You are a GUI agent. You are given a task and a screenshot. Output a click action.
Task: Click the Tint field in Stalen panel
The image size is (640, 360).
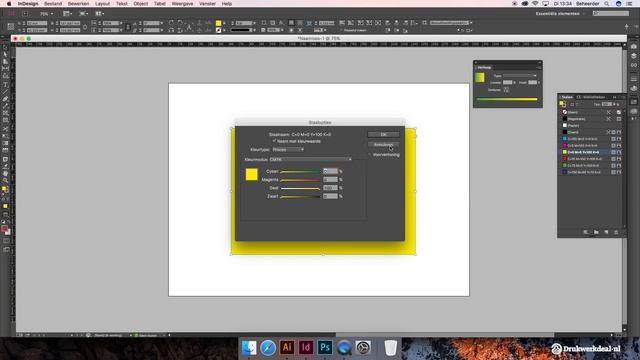[607, 104]
